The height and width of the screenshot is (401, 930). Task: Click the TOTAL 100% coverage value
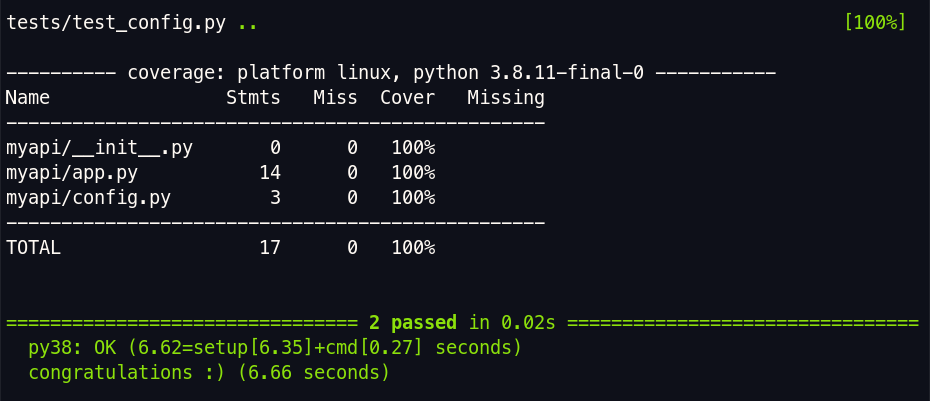tap(413, 248)
